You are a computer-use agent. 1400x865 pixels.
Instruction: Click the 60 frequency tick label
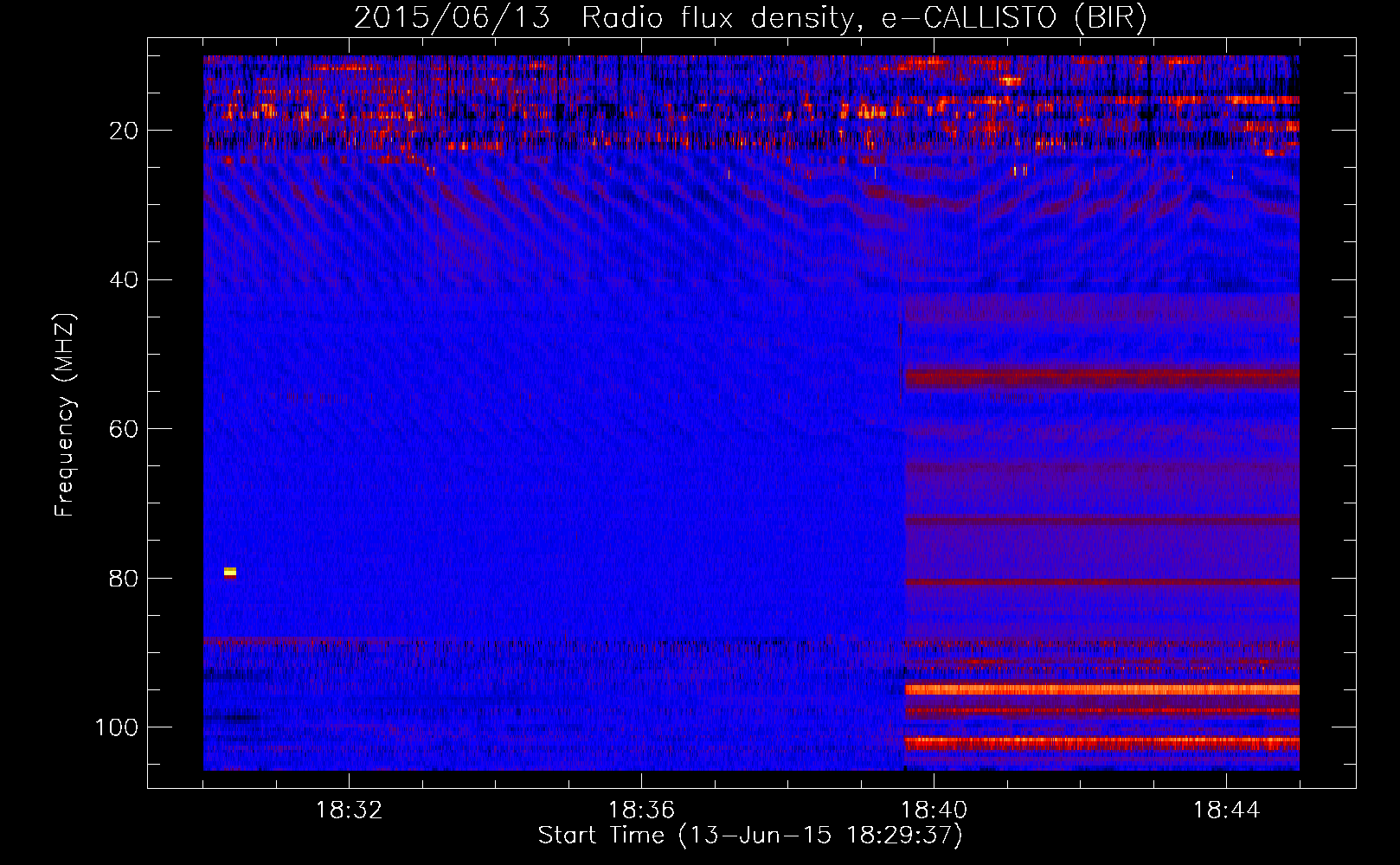[124, 430]
